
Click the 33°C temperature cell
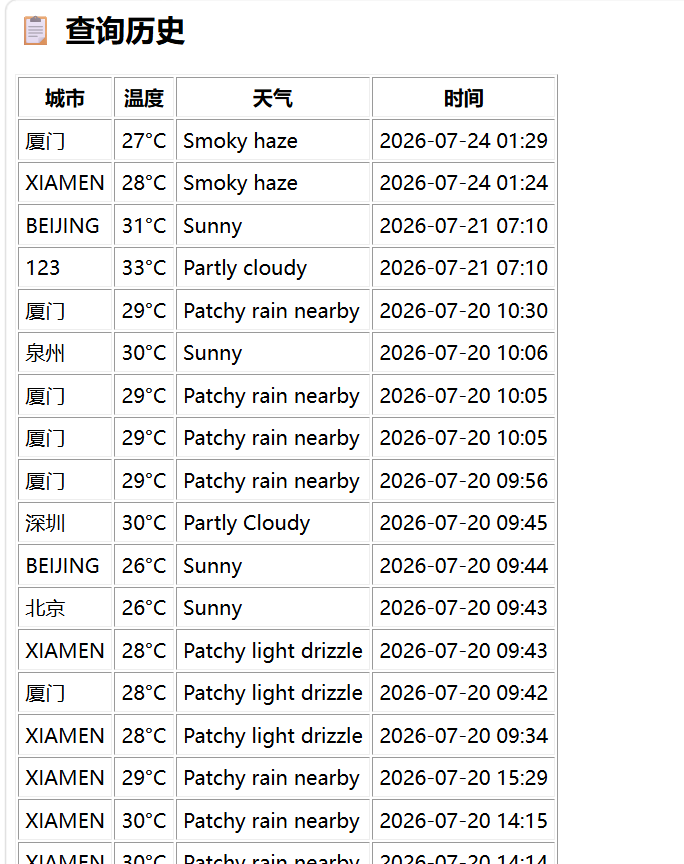click(144, 268)
